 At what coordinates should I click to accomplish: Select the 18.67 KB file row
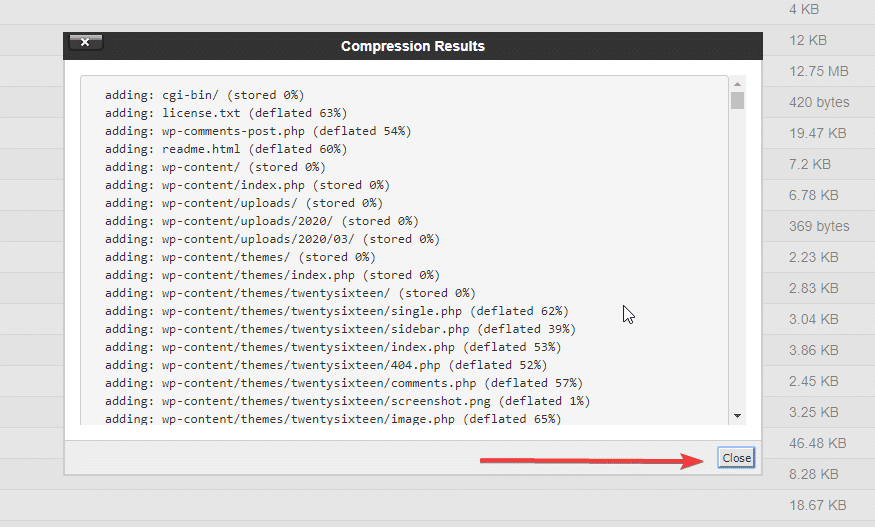[817, 504]
